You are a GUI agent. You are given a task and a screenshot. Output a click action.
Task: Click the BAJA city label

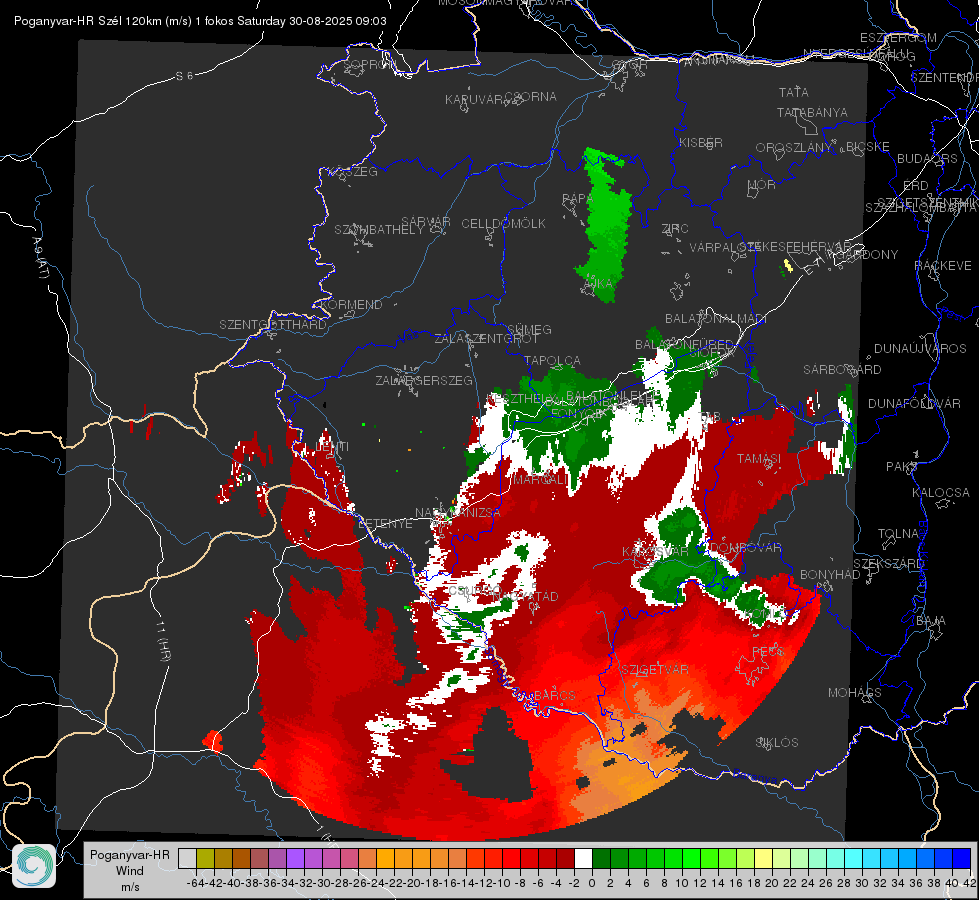931,621
